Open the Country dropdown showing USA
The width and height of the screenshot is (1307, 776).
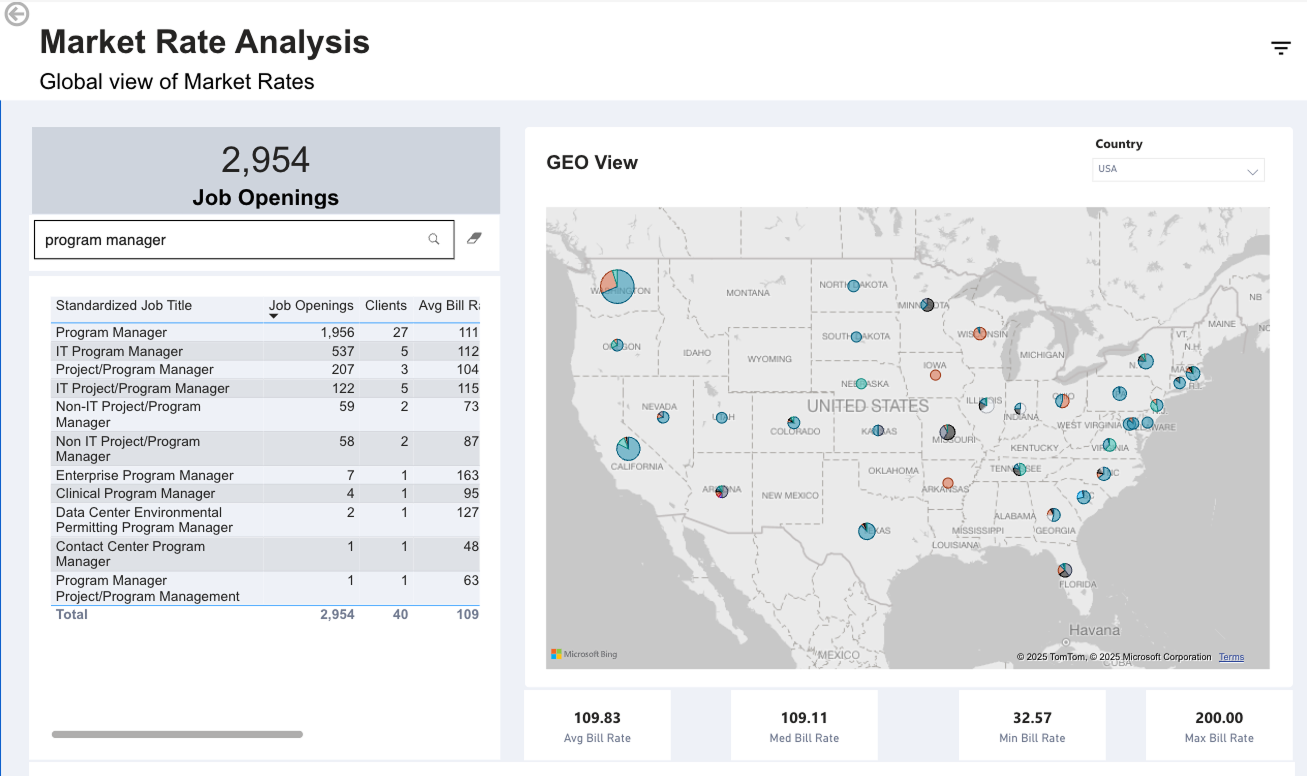click(x=1178, y=170)
